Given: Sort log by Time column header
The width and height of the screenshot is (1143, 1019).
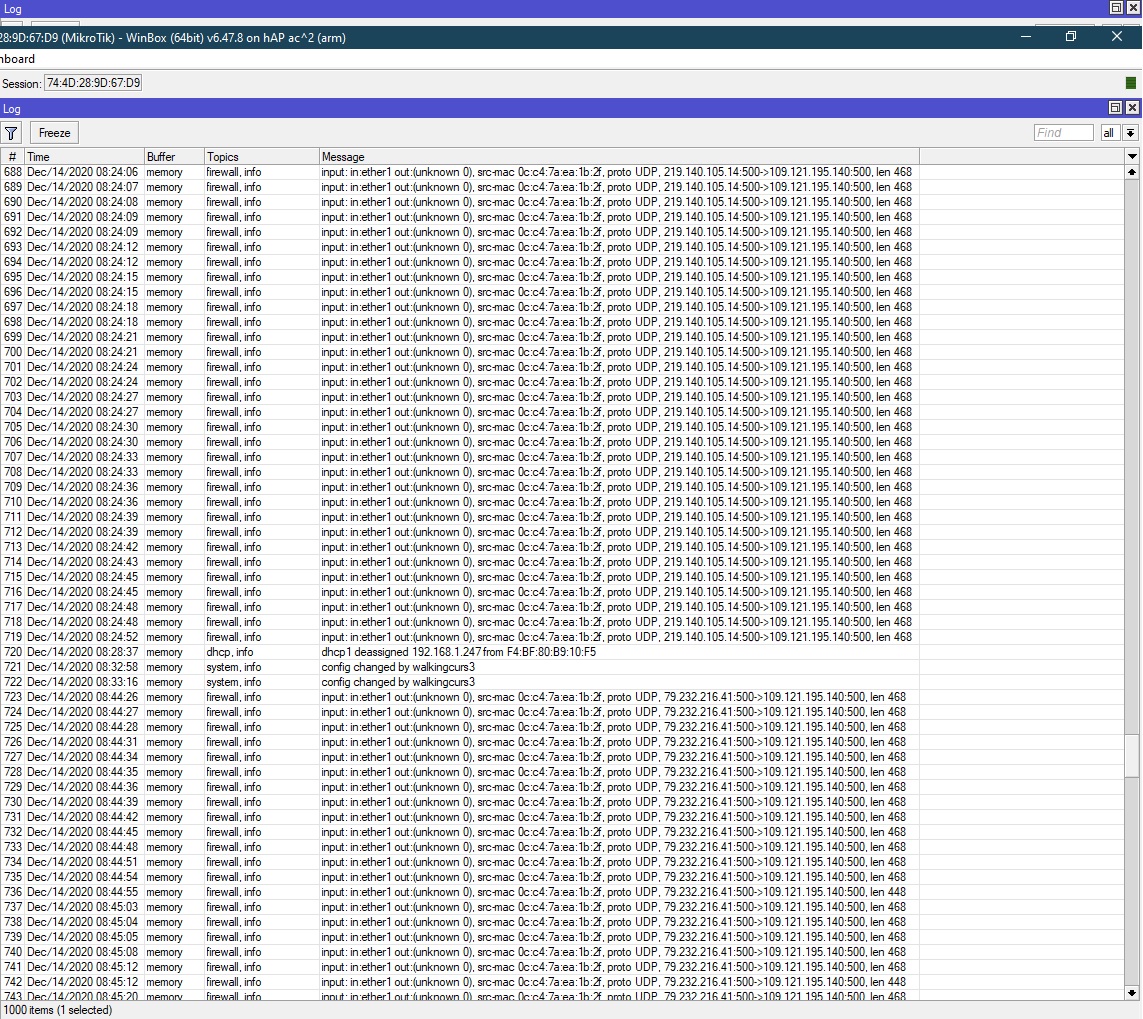Looking at the screenshot, I should pyautogui.click(x=83, y=157).
